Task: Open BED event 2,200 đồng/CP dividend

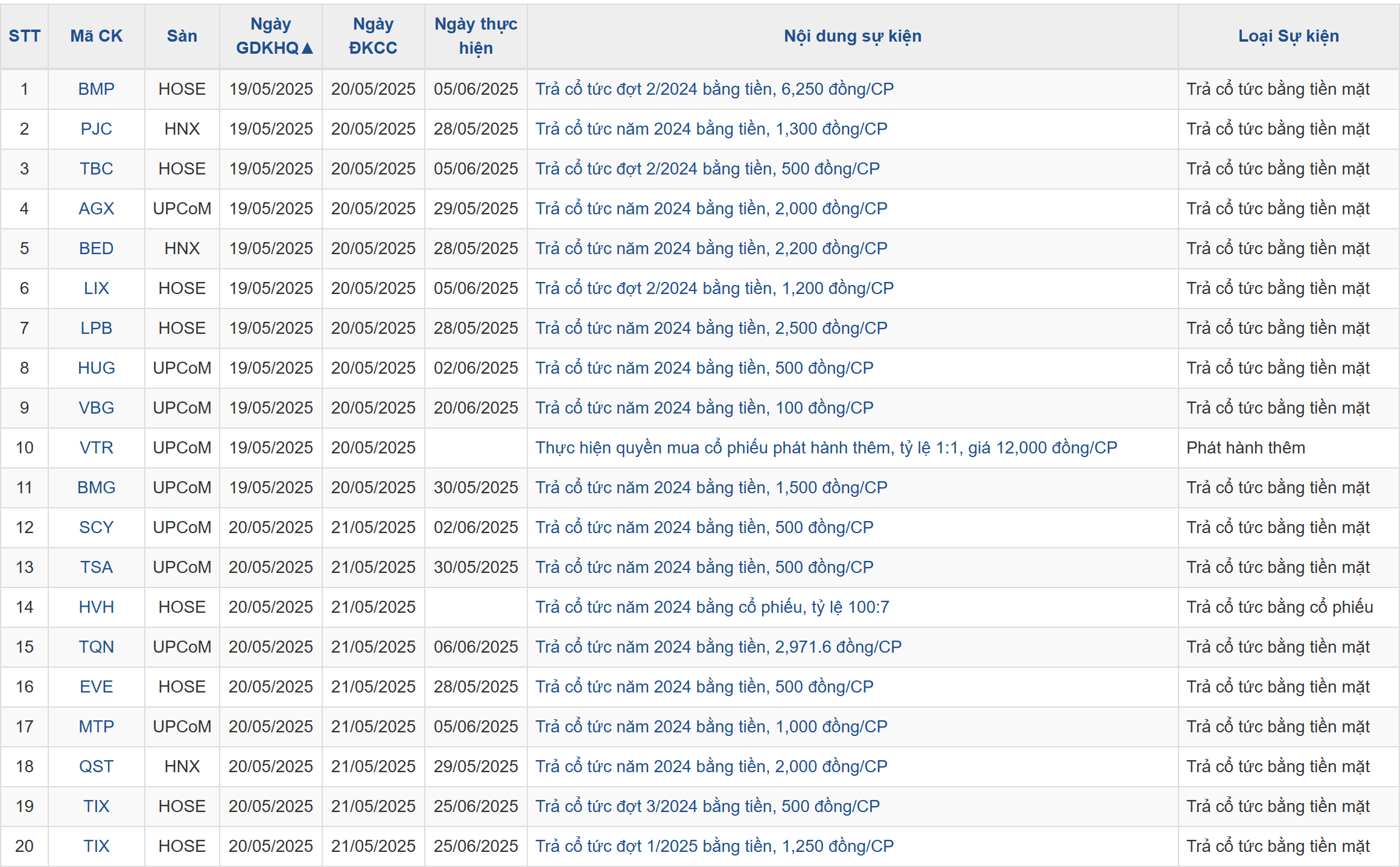Action: (711, 248)
